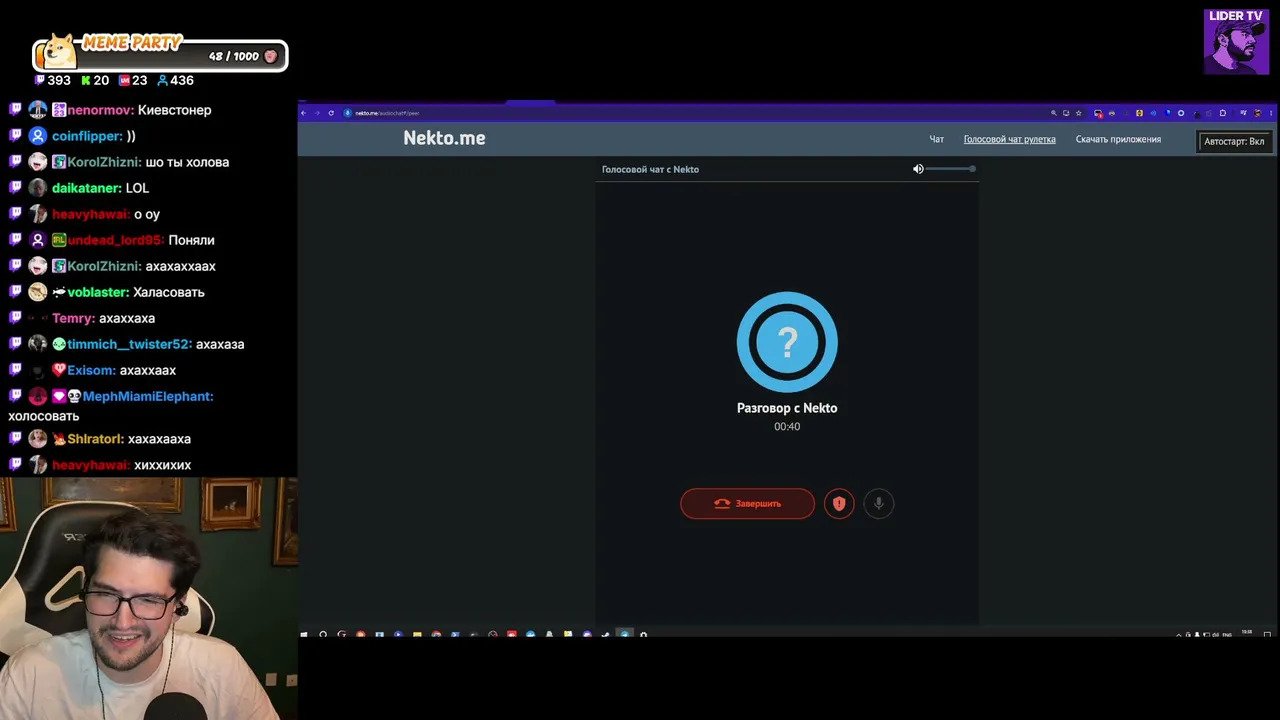Click coinflipper's blue chat avatar
The image size is (1280, 720).
point(37,136)
